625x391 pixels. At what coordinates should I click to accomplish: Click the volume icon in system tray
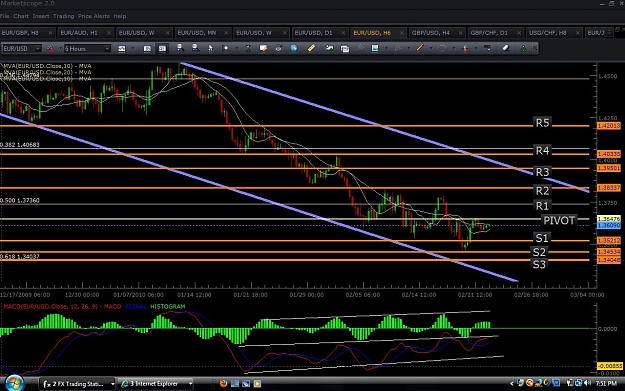[x=587, y=383]
